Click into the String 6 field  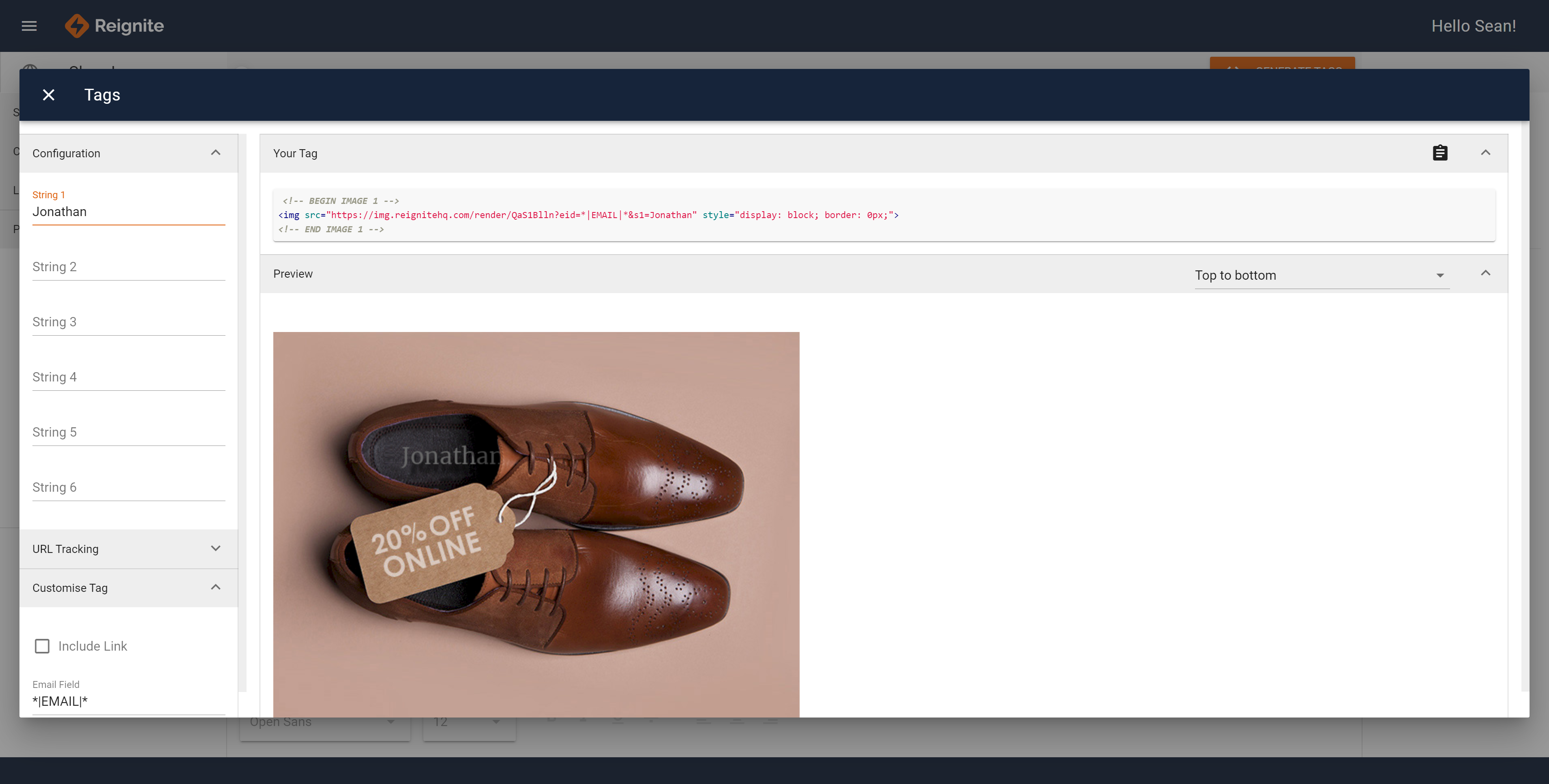click(x=128, y=488)
